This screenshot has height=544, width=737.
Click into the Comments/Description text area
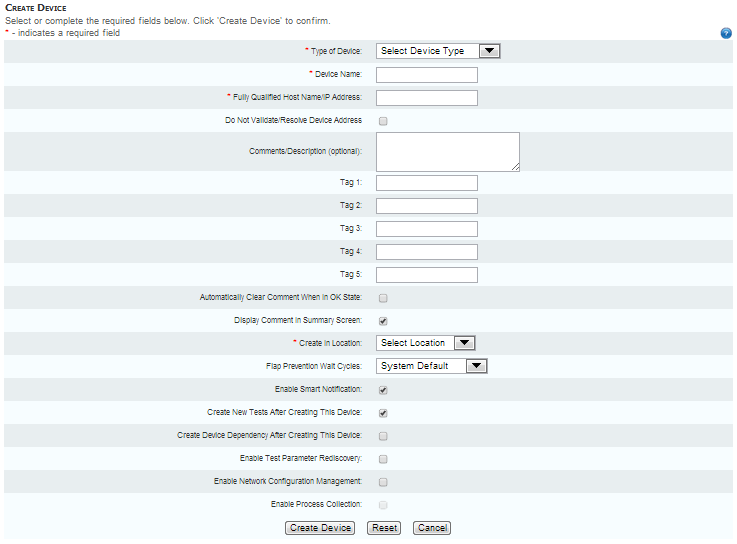click(447, 152)
